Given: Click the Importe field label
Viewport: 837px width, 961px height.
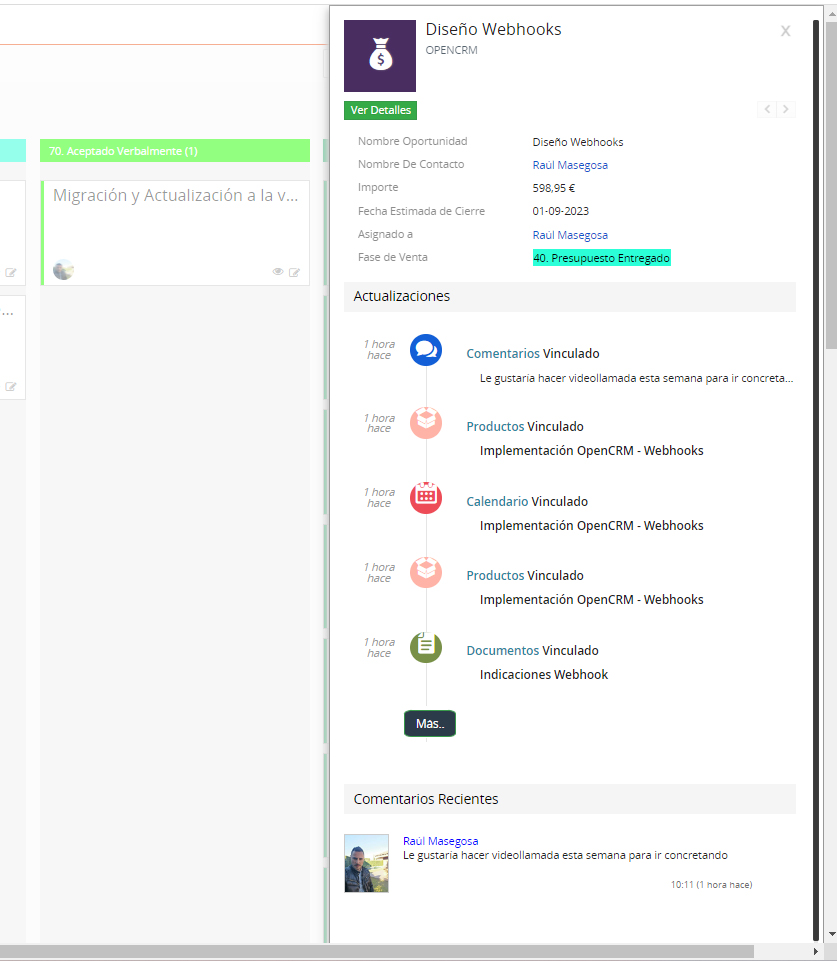Looking at the screenshot, I should (378, 188).
